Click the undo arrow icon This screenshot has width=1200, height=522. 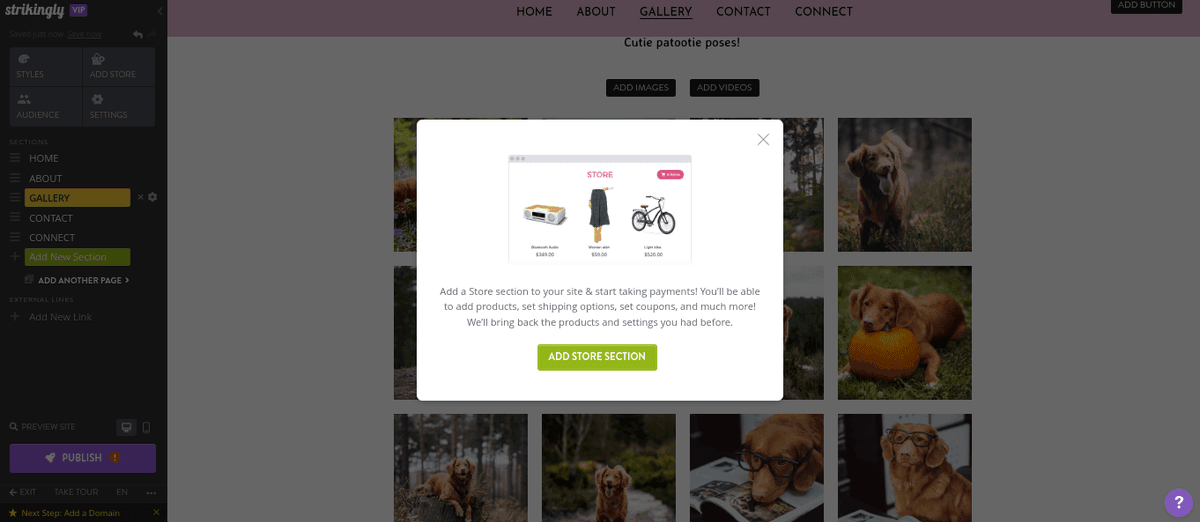[x=138, y=34]
